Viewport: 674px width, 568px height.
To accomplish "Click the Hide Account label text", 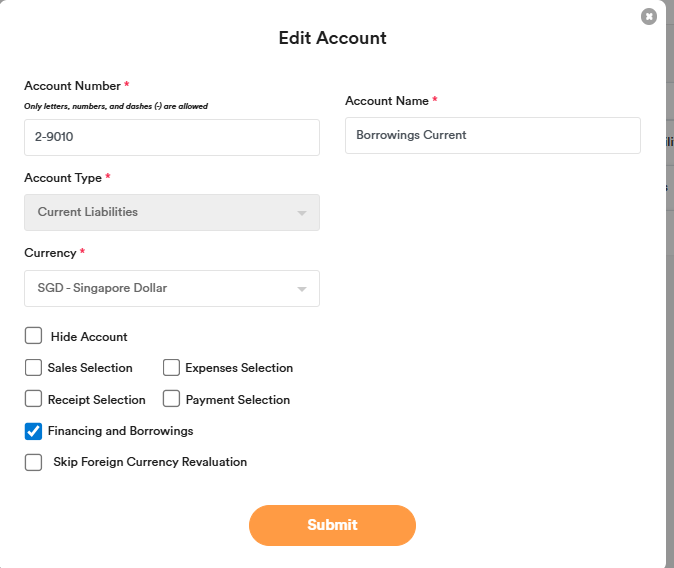I will coord(89,337).
